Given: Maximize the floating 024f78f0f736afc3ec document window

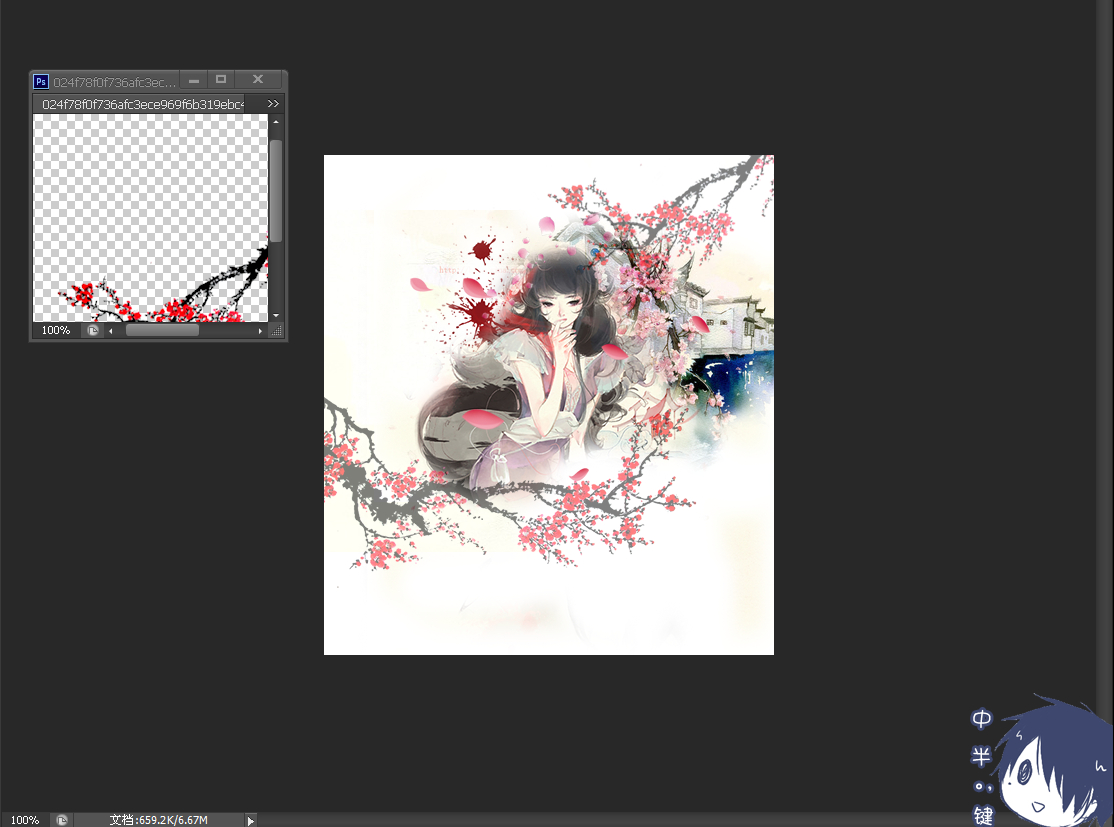Looking at the screenshot, I should (x=221, y=80).
